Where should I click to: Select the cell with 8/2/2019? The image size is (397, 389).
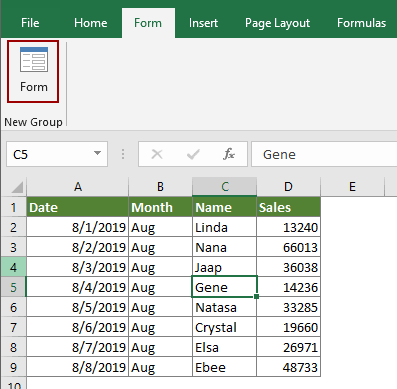(x=78, y=247)
